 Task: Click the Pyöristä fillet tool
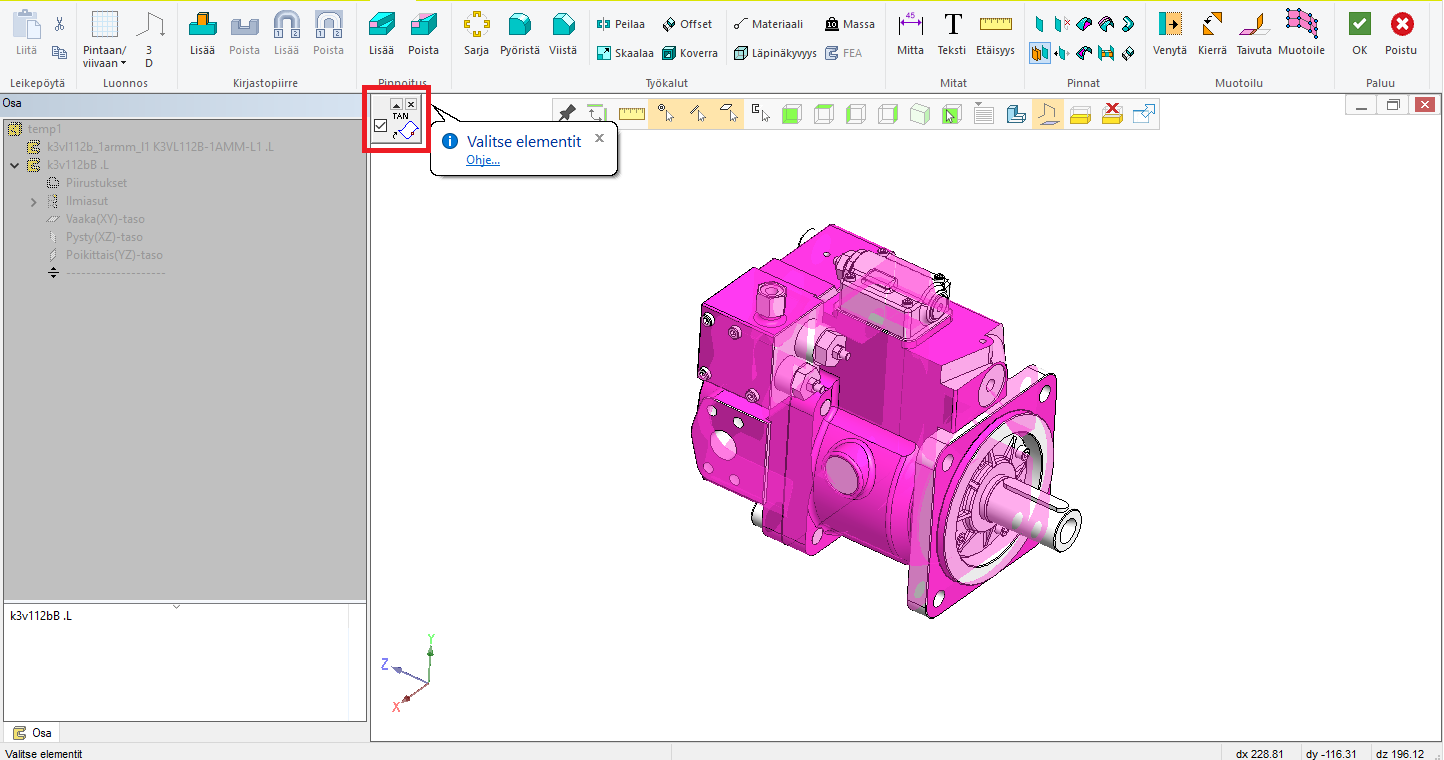click(x=519, y=33)
